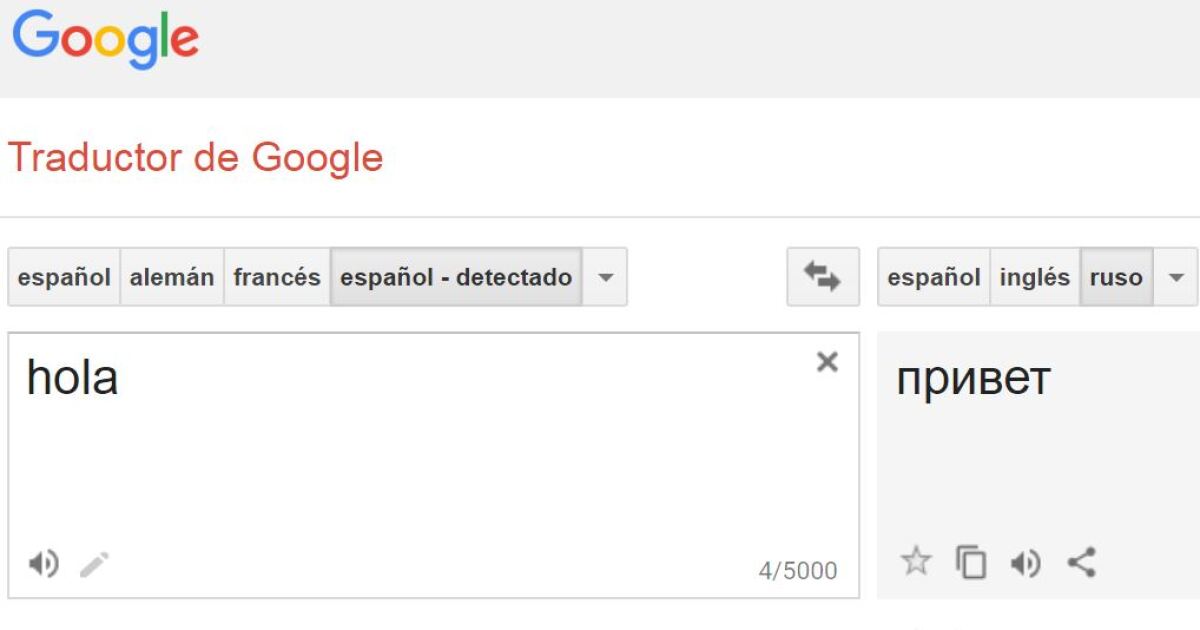Select francés as source language
The width and height of the screenshot is (1200, 630).
point(277,277)
